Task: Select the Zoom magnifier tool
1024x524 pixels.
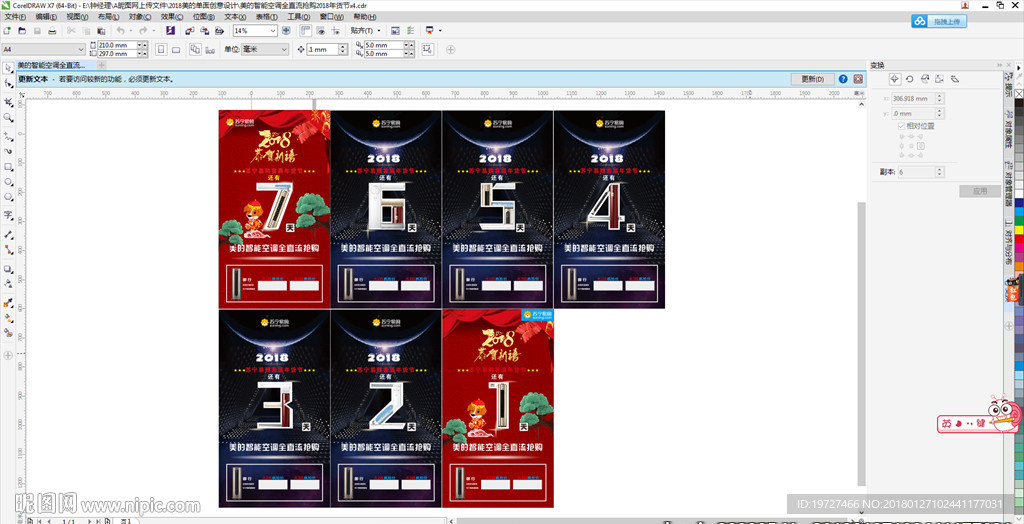Action: pos(8,118)
